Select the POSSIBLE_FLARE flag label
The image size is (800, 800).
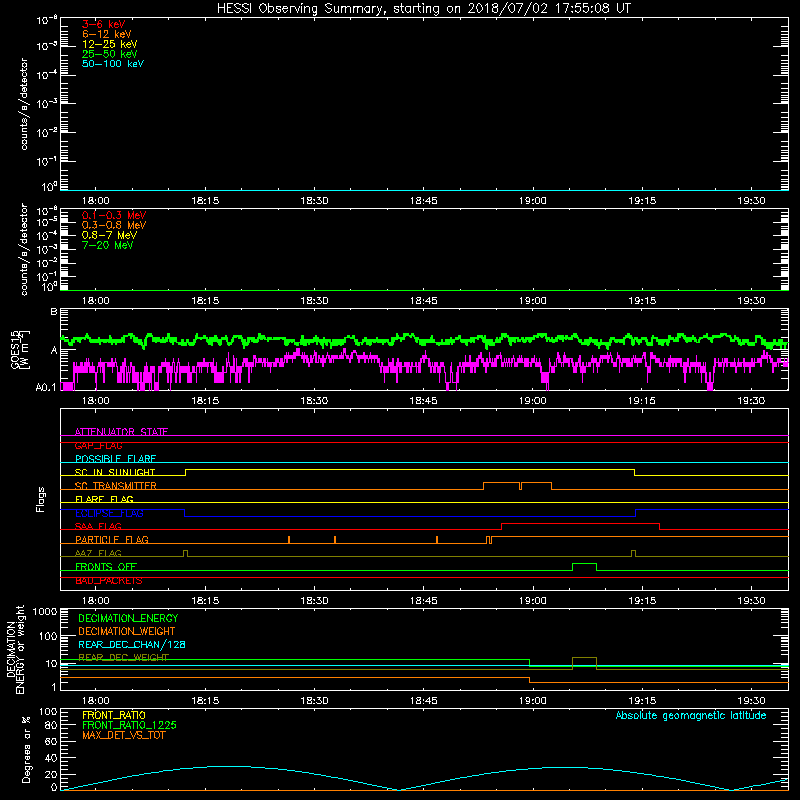pyautogui.click(x=115, y=459)
